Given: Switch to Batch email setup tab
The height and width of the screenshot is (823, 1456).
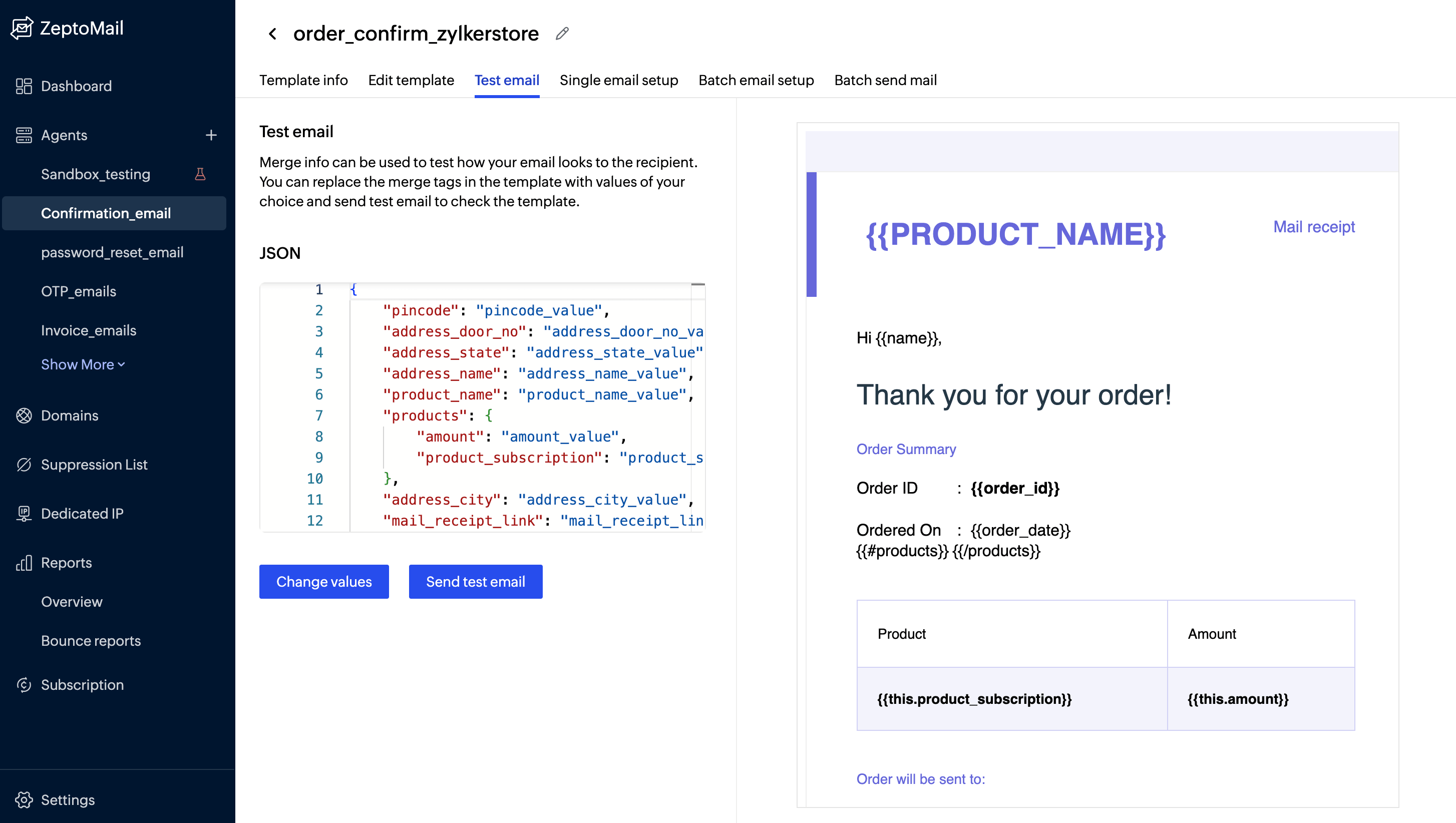Looking at the screenshot, I should click(756, 80).
